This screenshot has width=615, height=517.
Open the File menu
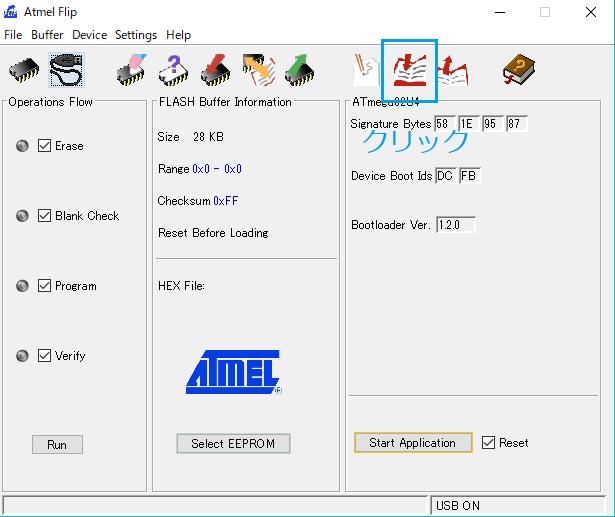click(x=13, y=35)
